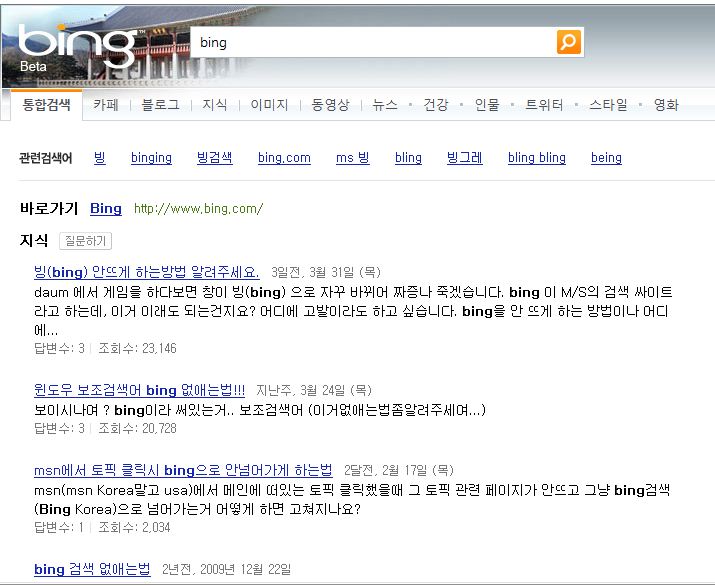Open result 빙(bing) 안뜨게 하는방법 알려주세요
Screen dimensions: 715x586
click(x=146, y=272)
